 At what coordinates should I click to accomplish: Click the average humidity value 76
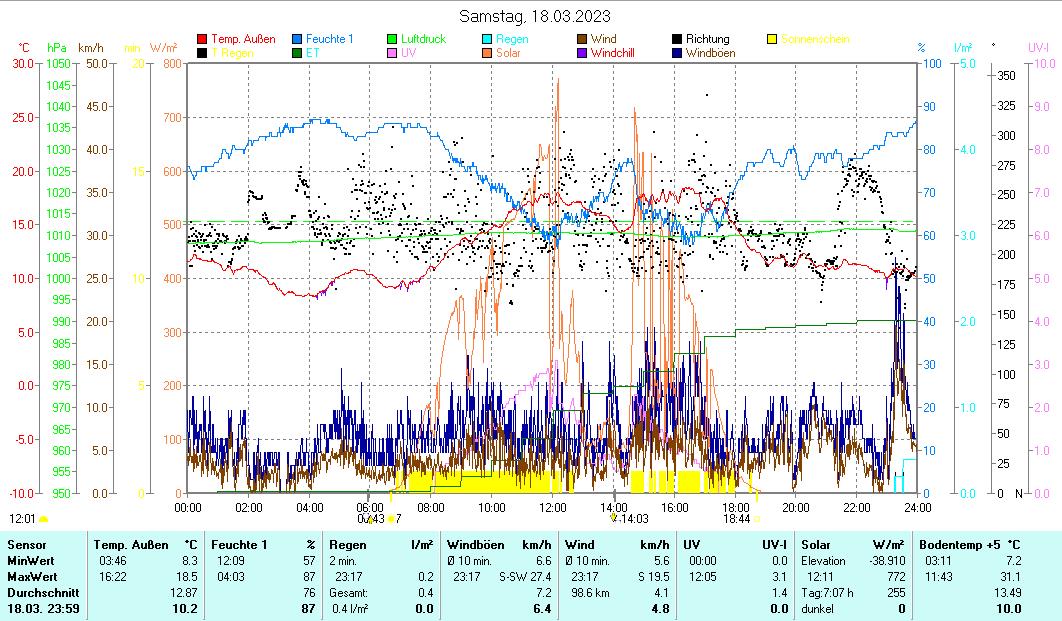click(309, 593)
